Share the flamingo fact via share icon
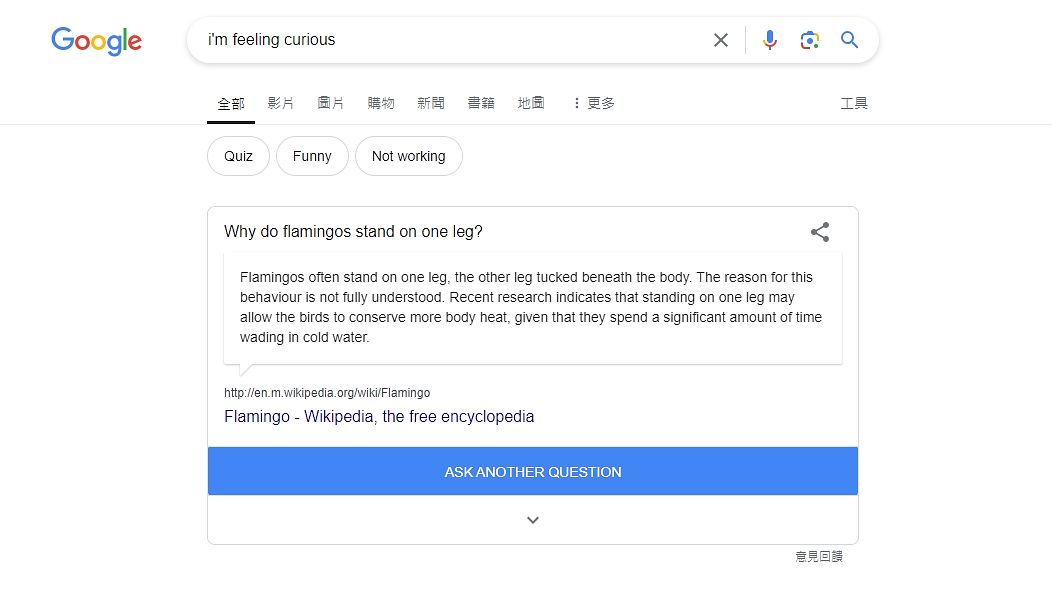Screen dimensions: 1052x595 820,232
